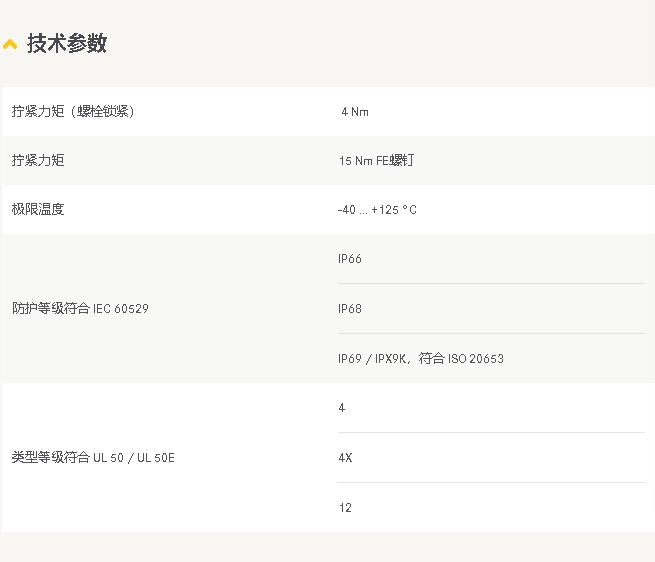
Task: Select the 极限温度 label
Action: tap(38, 209)
